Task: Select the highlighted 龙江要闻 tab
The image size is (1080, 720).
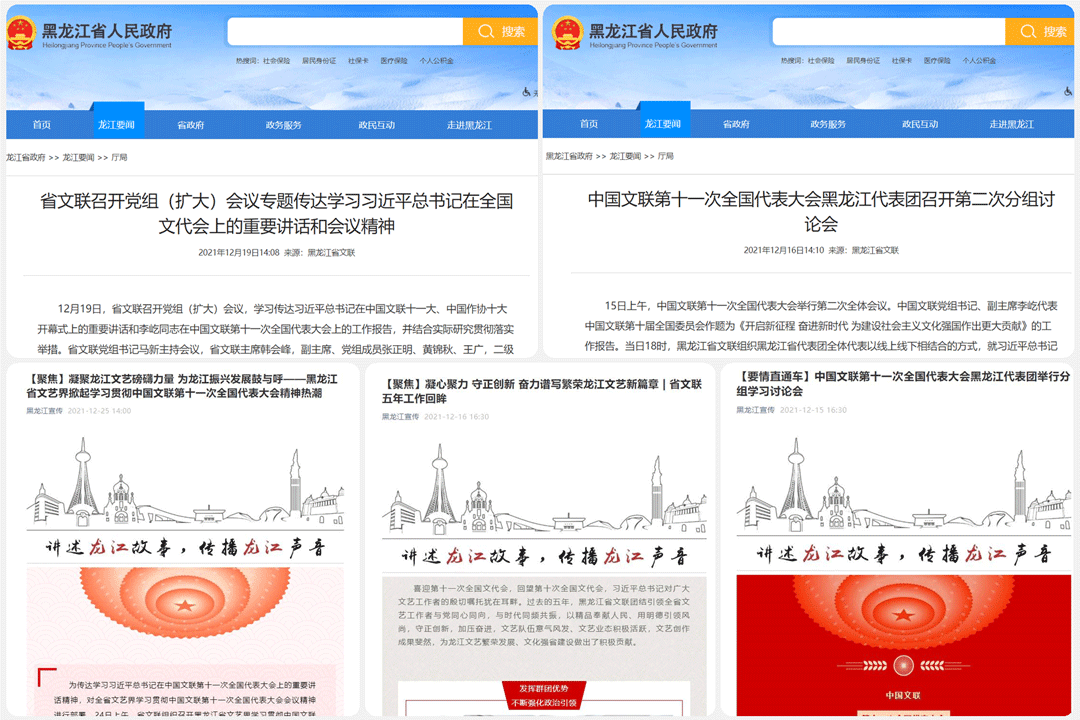Action: pyautogui.click(x=118, y=123)
